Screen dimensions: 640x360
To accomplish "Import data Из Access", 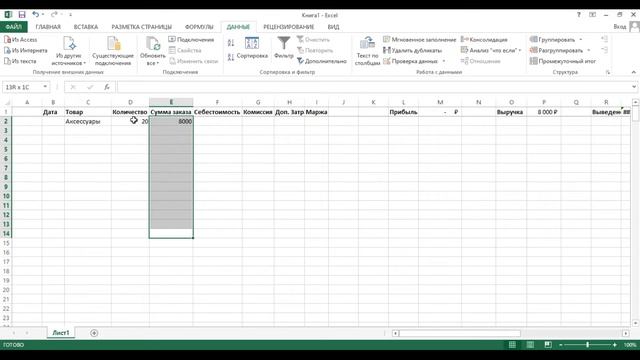I will tap(20, 40).
